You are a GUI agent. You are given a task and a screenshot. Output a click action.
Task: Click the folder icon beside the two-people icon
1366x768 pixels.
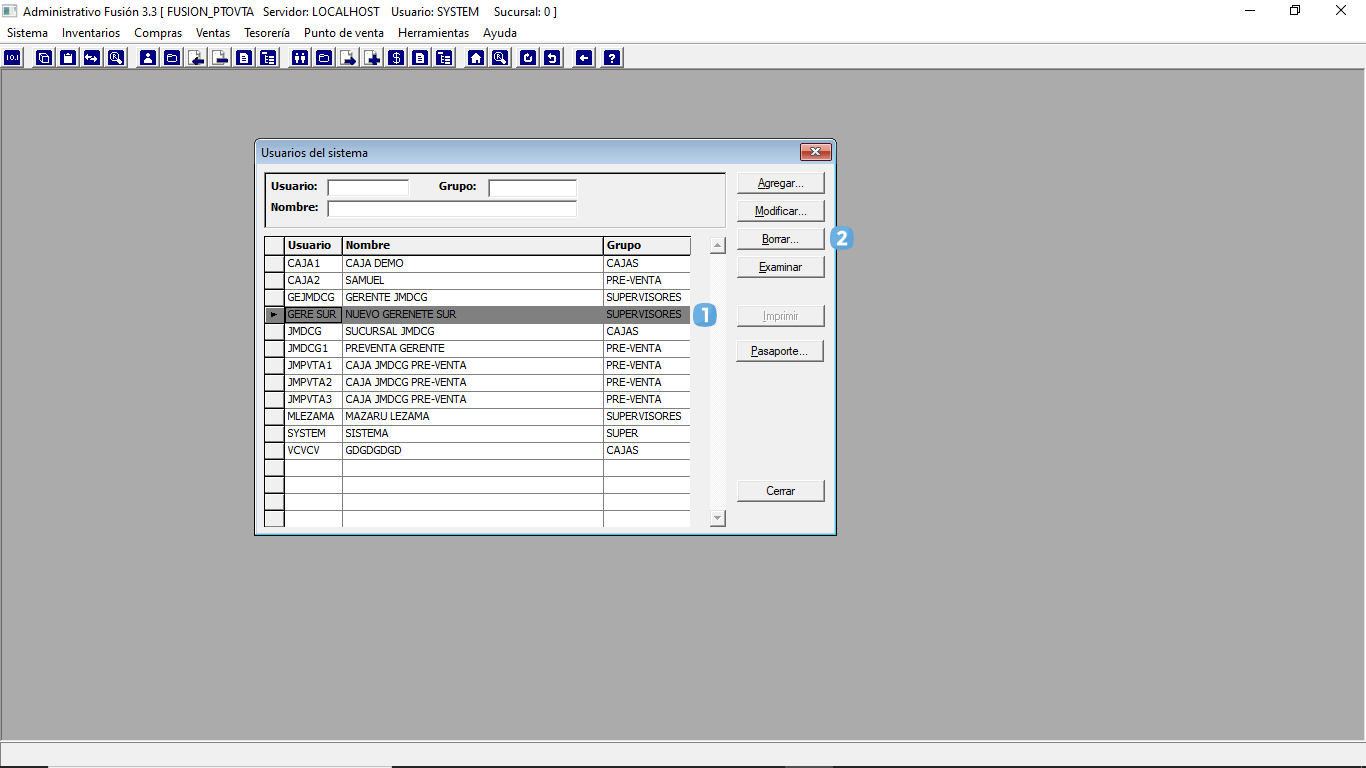tap(324, 57)
